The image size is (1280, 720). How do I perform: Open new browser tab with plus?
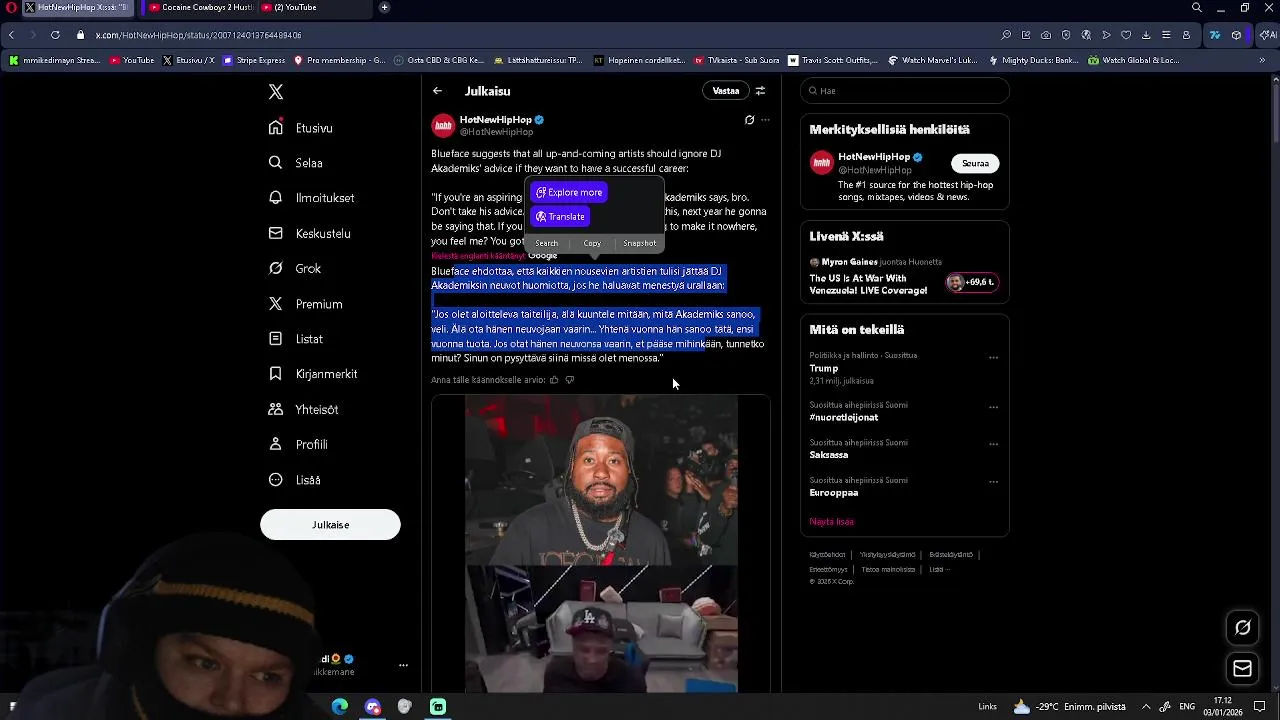[385, 8]
